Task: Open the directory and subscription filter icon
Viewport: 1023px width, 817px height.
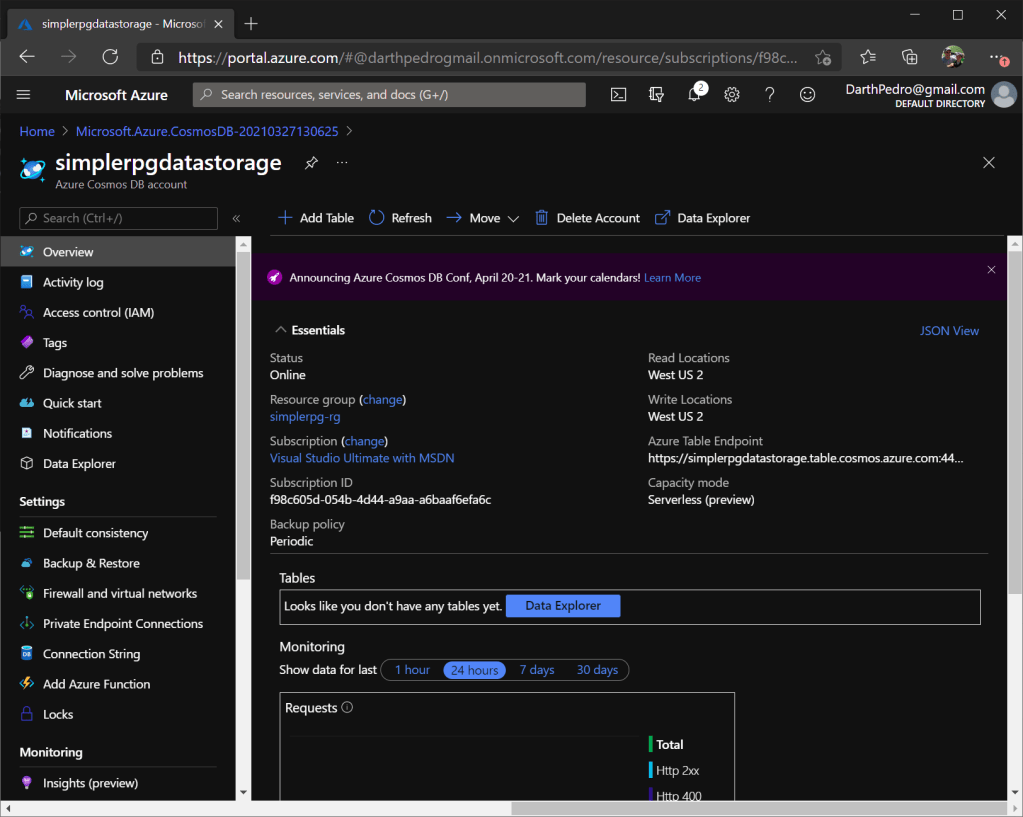Action: click(x=657, y=95)
